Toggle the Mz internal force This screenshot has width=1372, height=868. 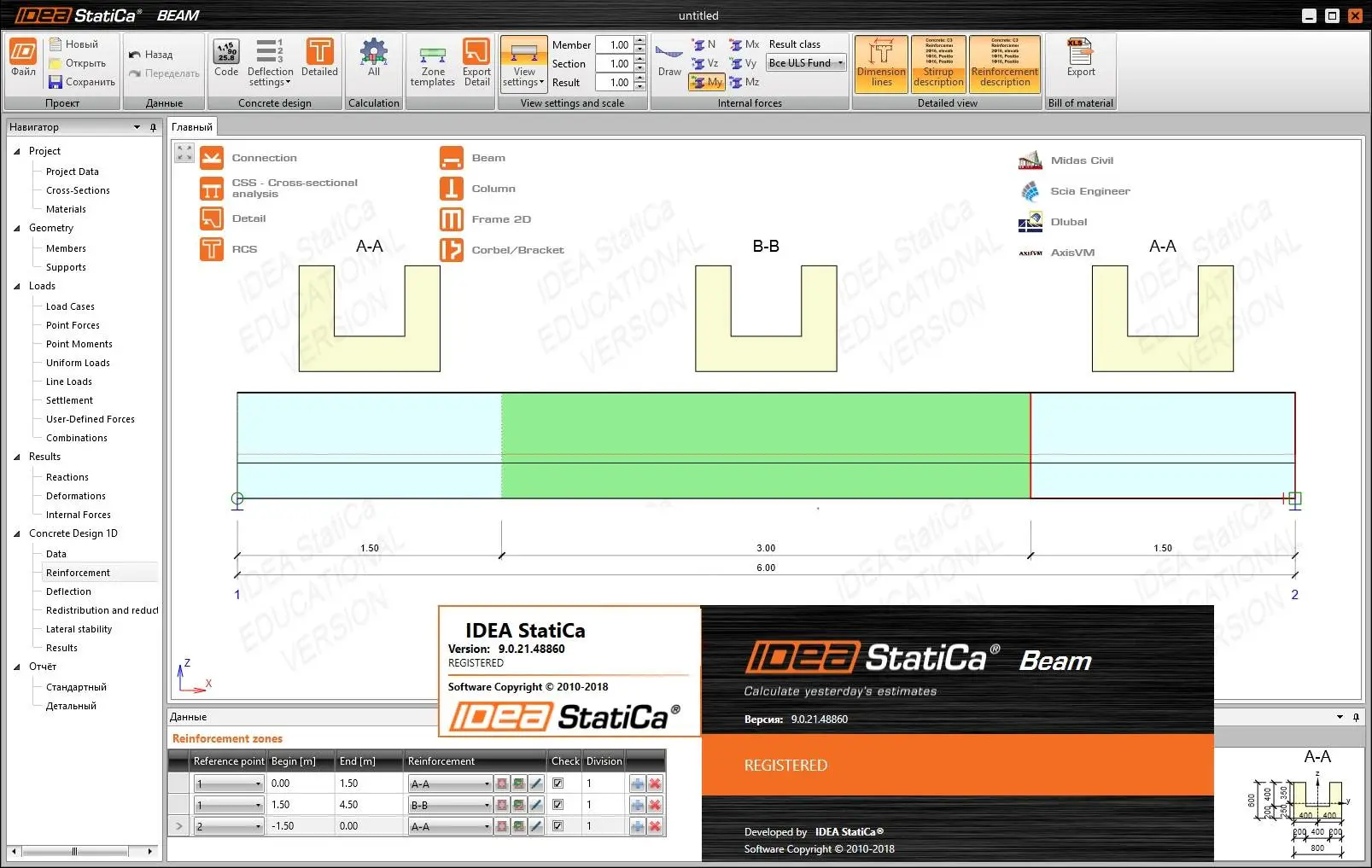744,82
